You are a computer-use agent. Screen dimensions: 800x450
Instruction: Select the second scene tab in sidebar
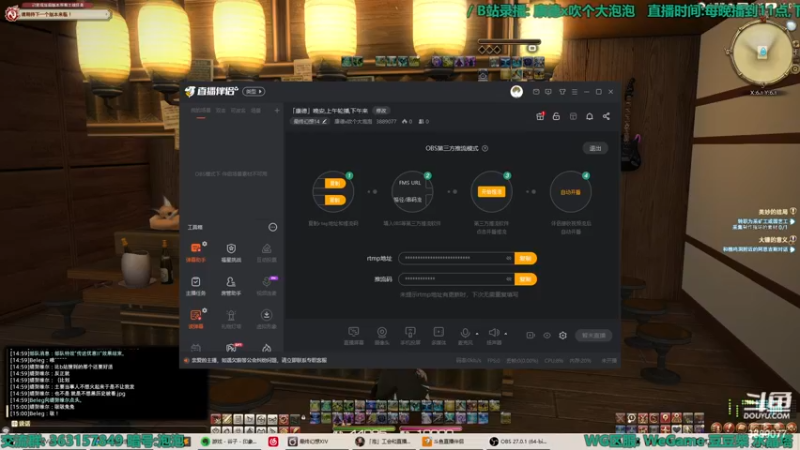pos(221,111)
